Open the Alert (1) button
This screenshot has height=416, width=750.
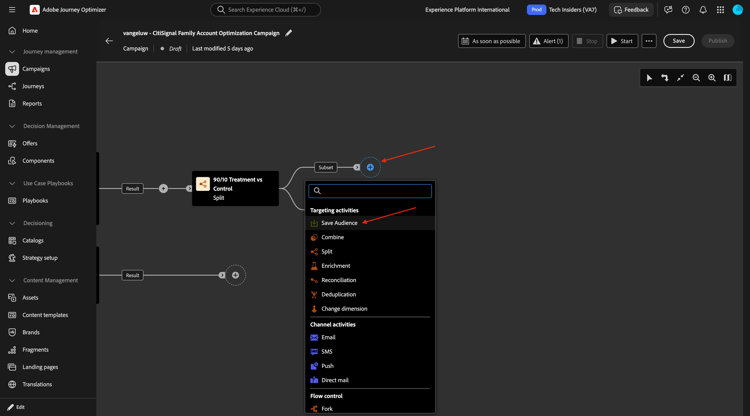click(549, 41)
